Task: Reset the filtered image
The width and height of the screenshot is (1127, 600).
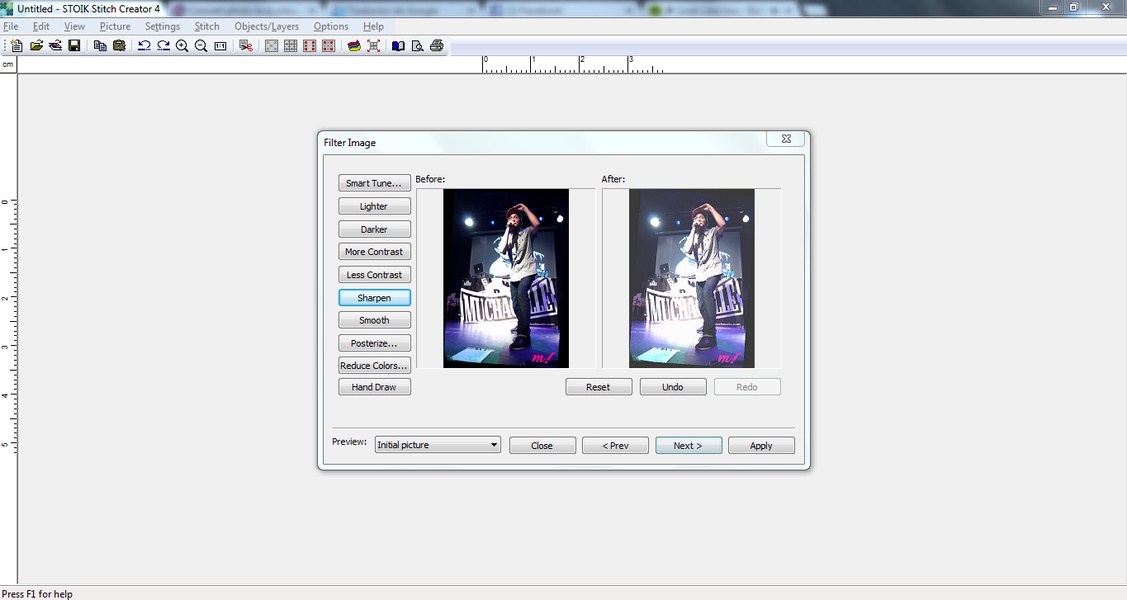Action: pos(598,387)
